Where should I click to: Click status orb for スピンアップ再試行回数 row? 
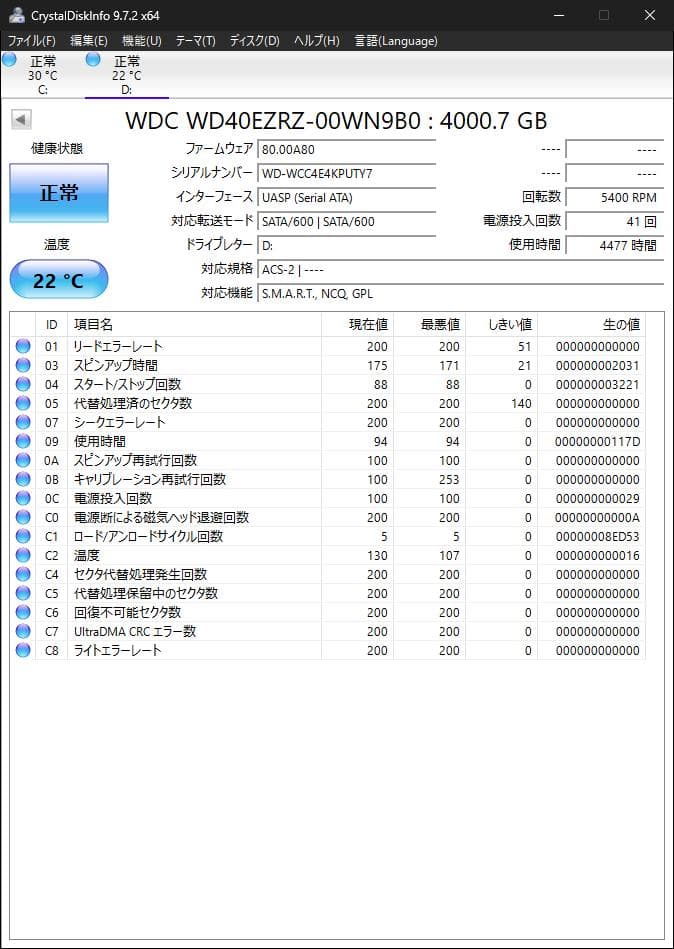[x=23, y=460]
